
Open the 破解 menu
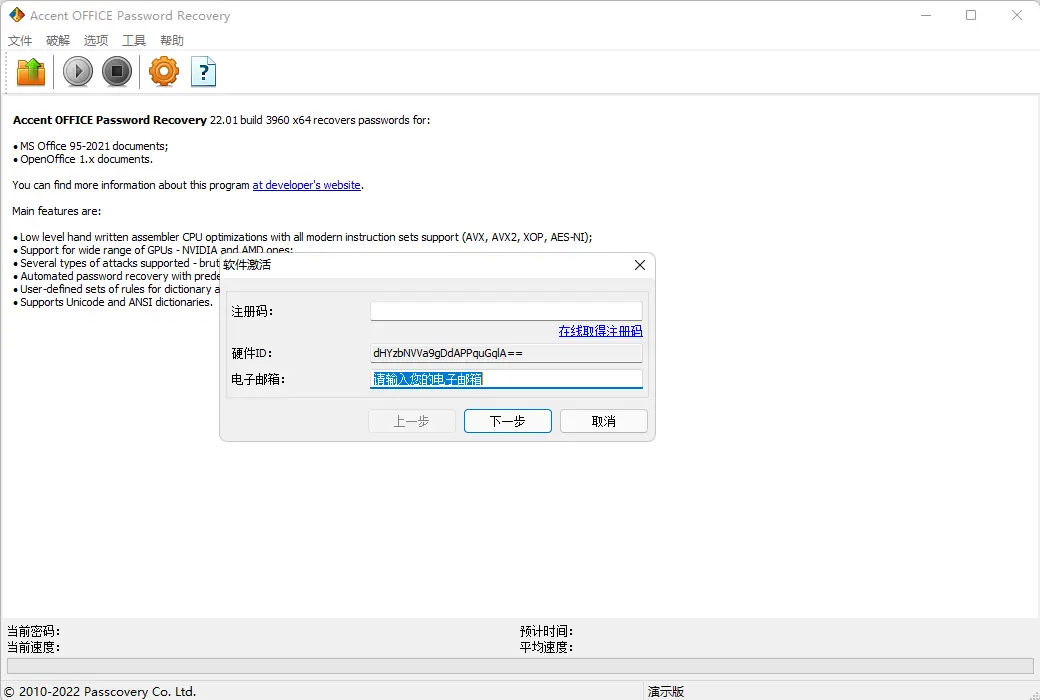click(x=58, y=40)
